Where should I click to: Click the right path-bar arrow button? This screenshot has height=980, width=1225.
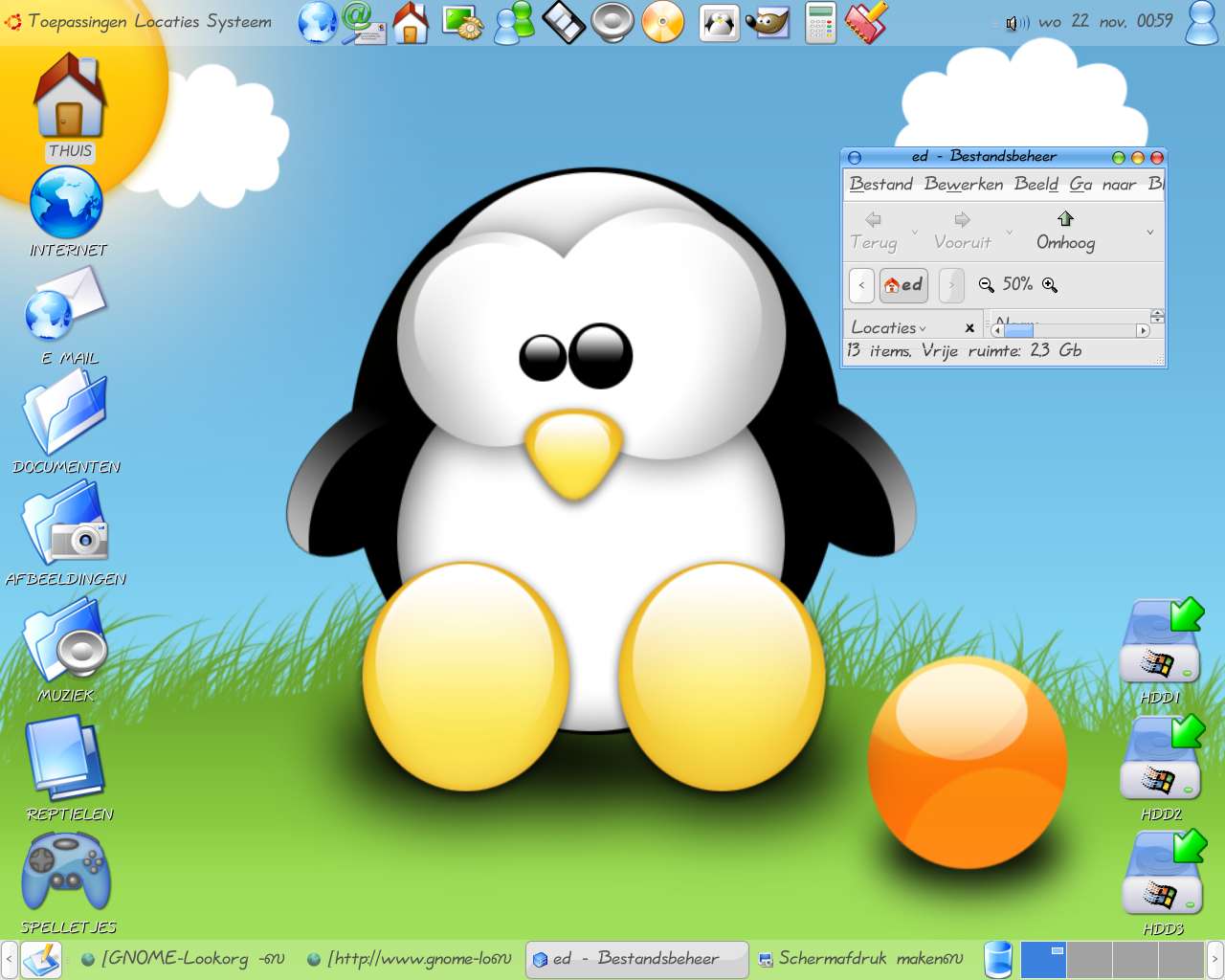click(951, 284)
